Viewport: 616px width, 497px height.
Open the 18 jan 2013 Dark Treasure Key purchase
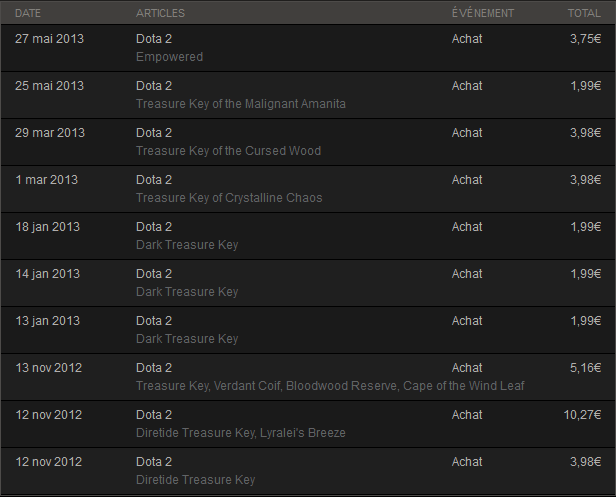pos(308,236)
